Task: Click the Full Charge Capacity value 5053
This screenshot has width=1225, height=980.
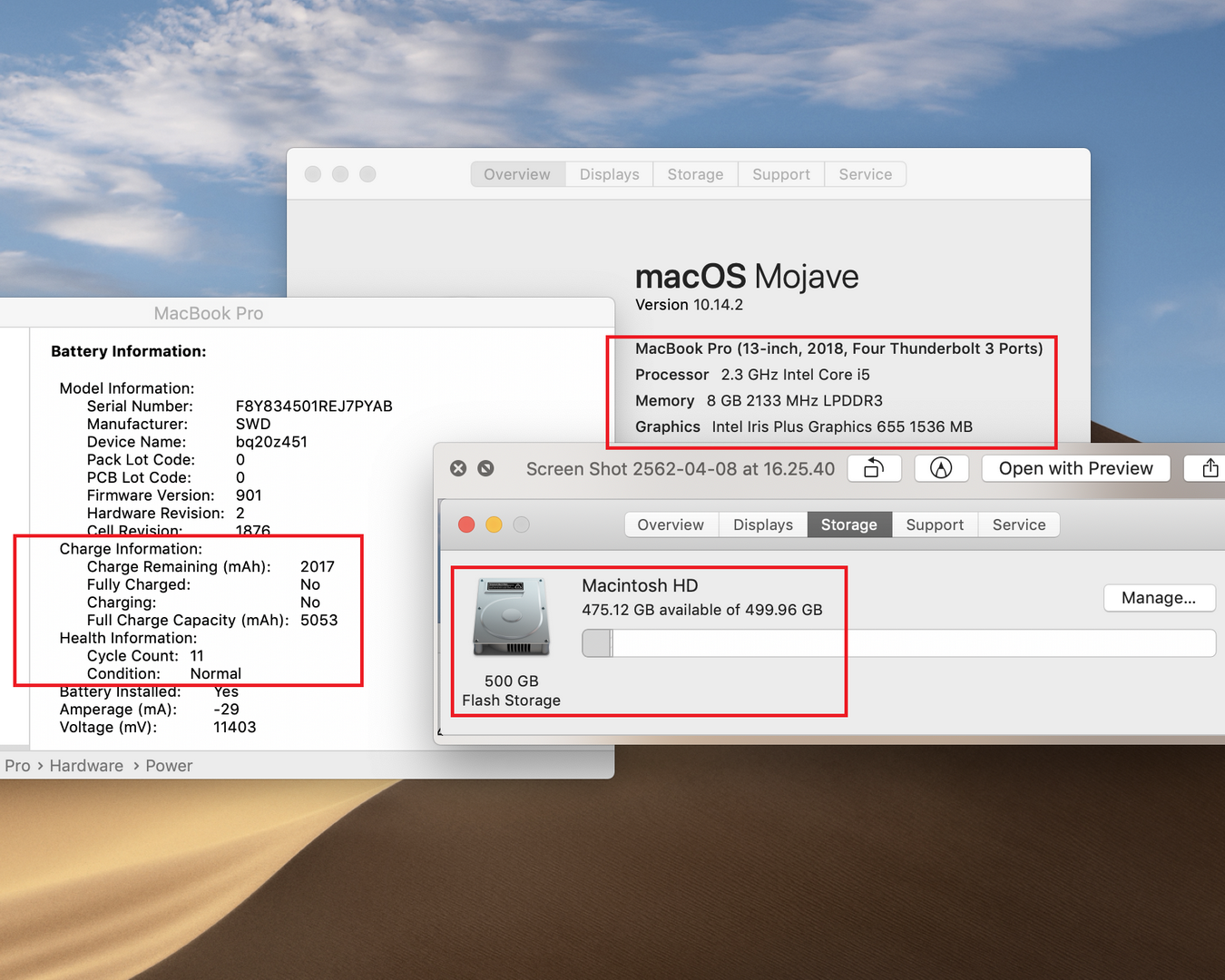Action: pyautogui.click(x=319, y=621)
